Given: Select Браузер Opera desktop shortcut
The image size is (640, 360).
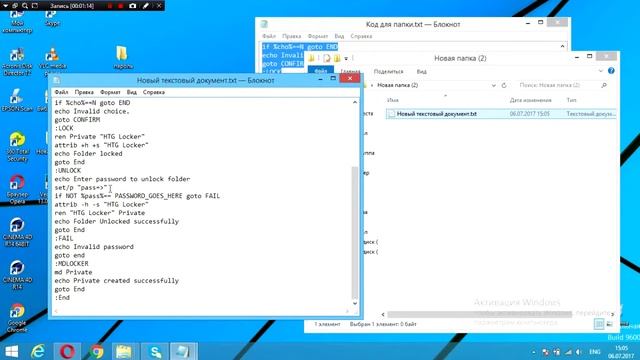Looking at the screenshot, I should tap(17, 189).
